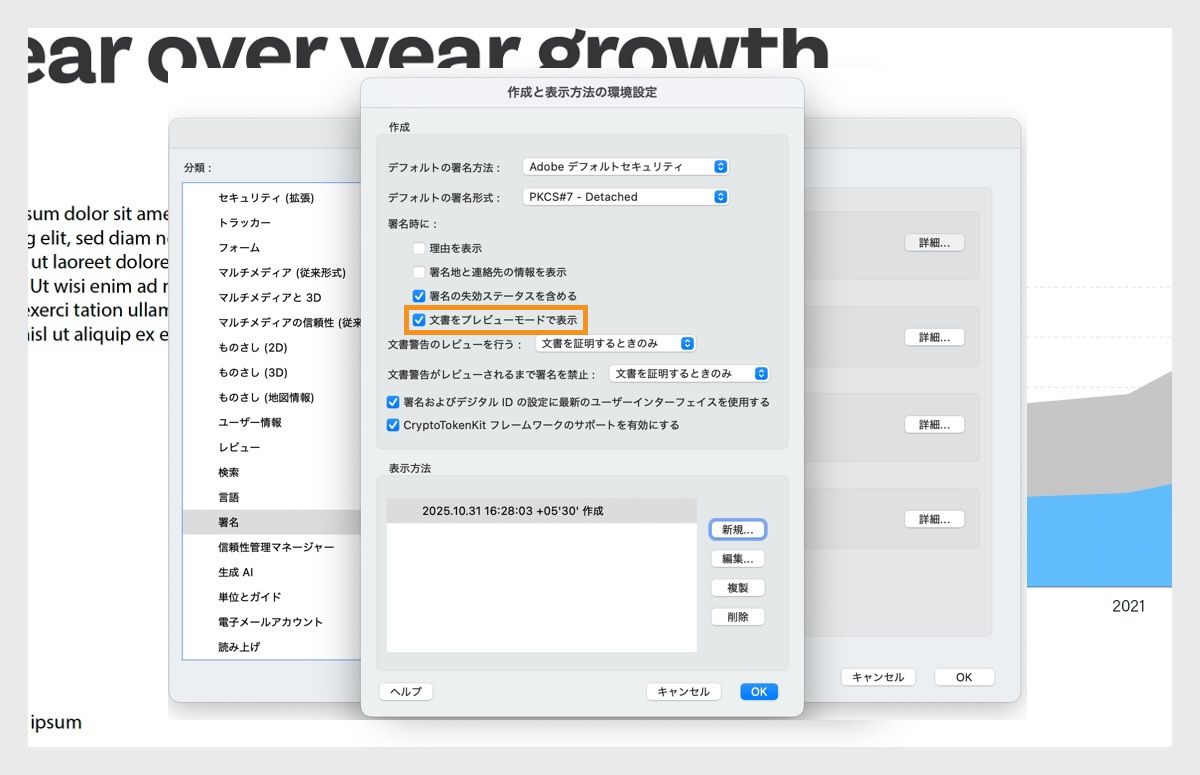Select 単位とガイド category
The width and height of the screenshot is (1200, 775).
tap(272, 597)
